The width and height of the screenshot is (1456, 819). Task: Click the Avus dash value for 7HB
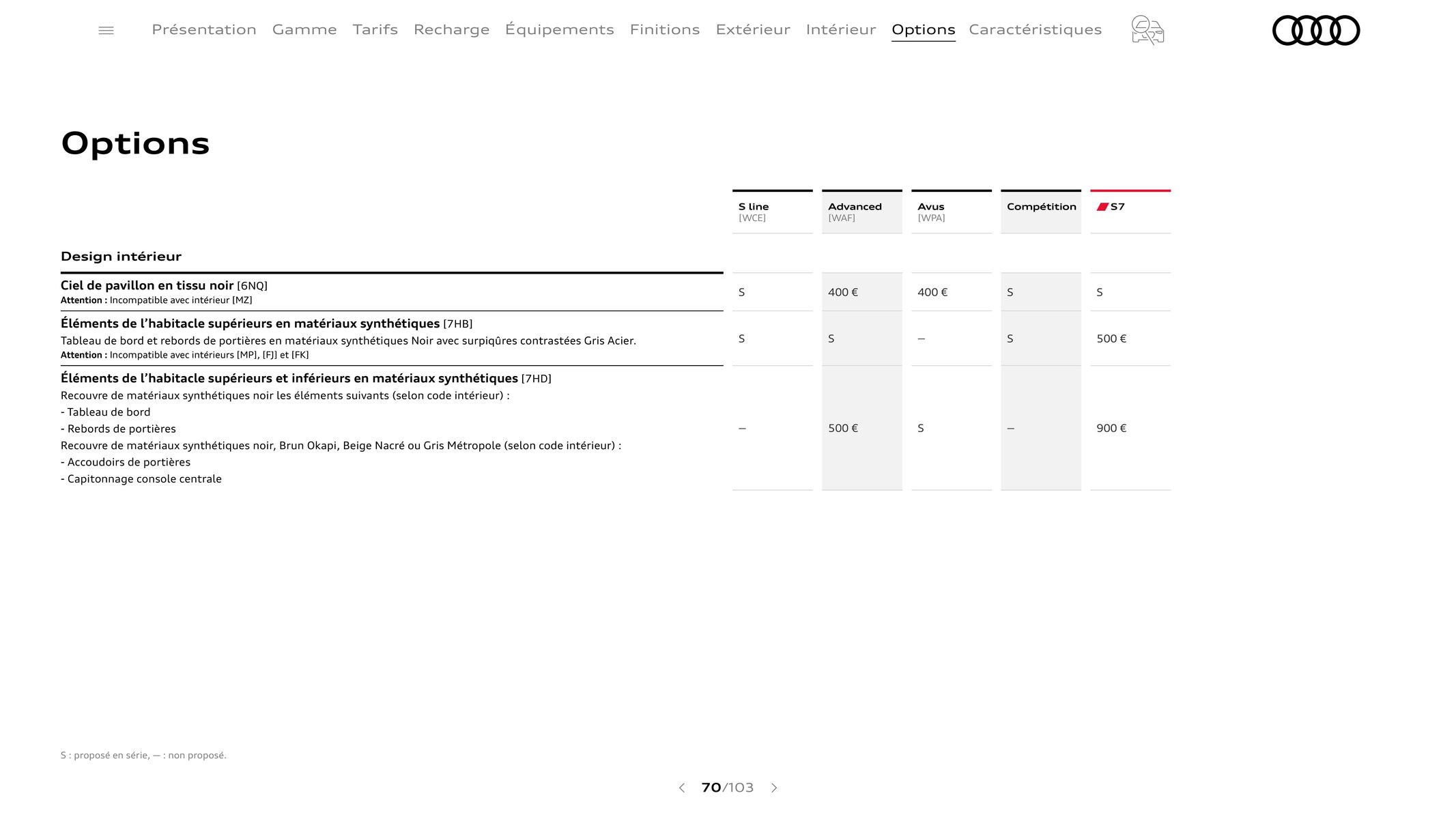tap(922, 339)
